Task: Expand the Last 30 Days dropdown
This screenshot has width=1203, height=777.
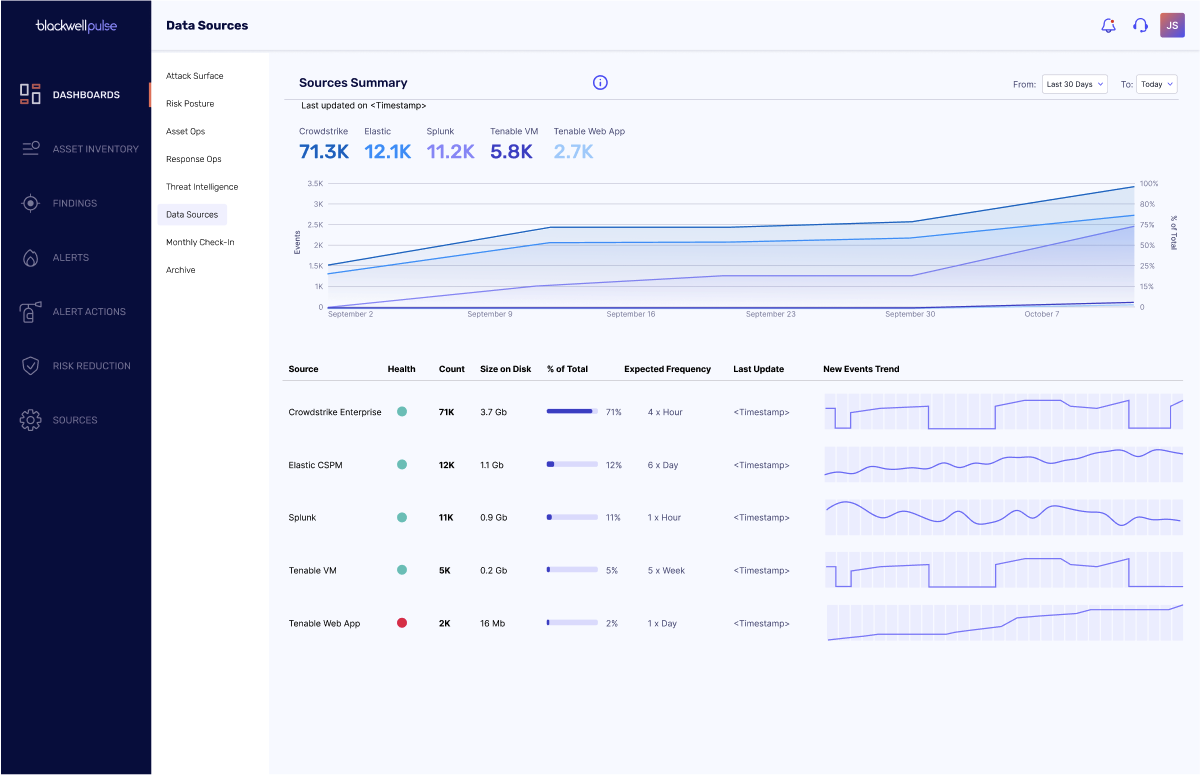Action: pyautogui.click(x=1074, y=84)
